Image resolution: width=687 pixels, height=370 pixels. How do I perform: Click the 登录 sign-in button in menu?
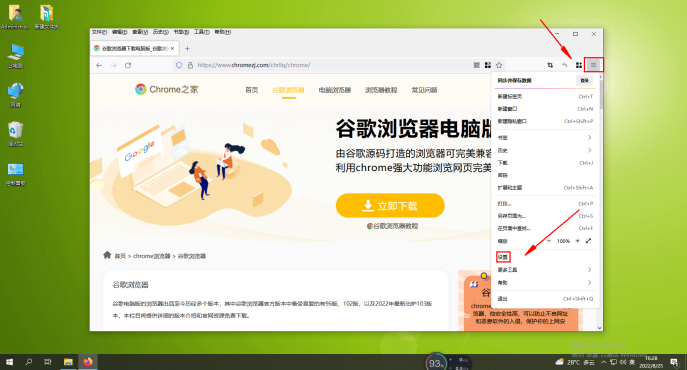click(584, 81)
